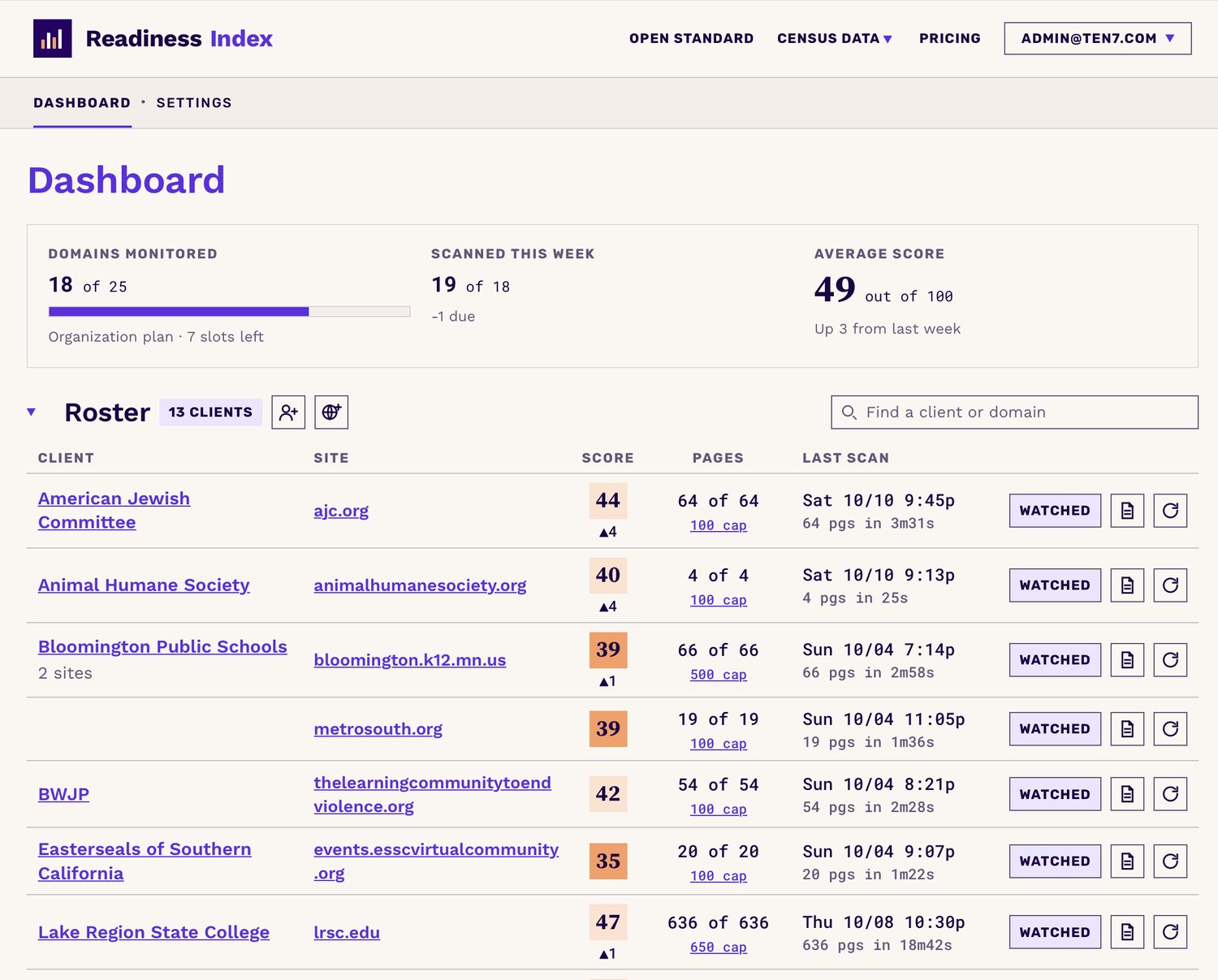Switch to the Settings tab
This screenshot has height=980, width=1218.
pyautogui.click(x=194, y=103)
